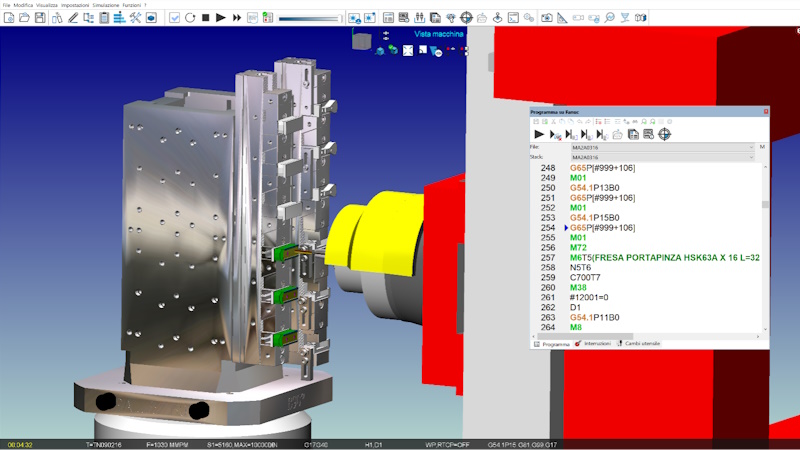This screenshot has height=450, width=800.
Task: Switch to the Interruzioni tab
Action: click(x=595, y=344)
